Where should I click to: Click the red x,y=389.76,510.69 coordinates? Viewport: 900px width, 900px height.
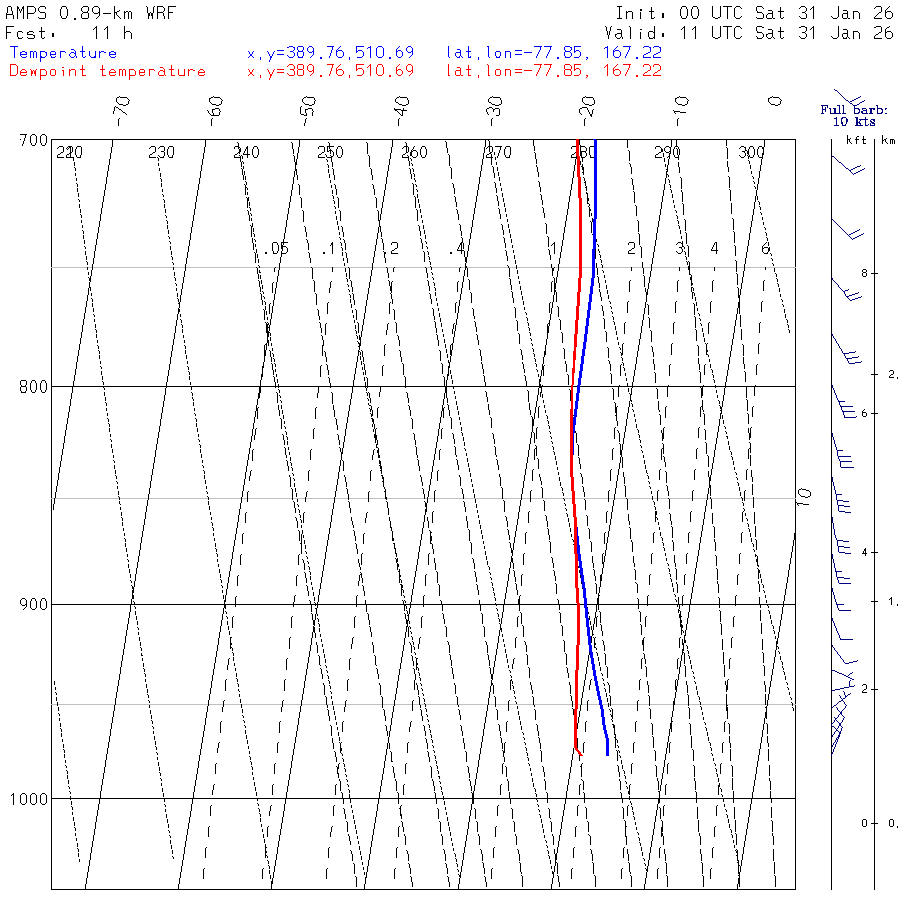(x=331, y=71)
